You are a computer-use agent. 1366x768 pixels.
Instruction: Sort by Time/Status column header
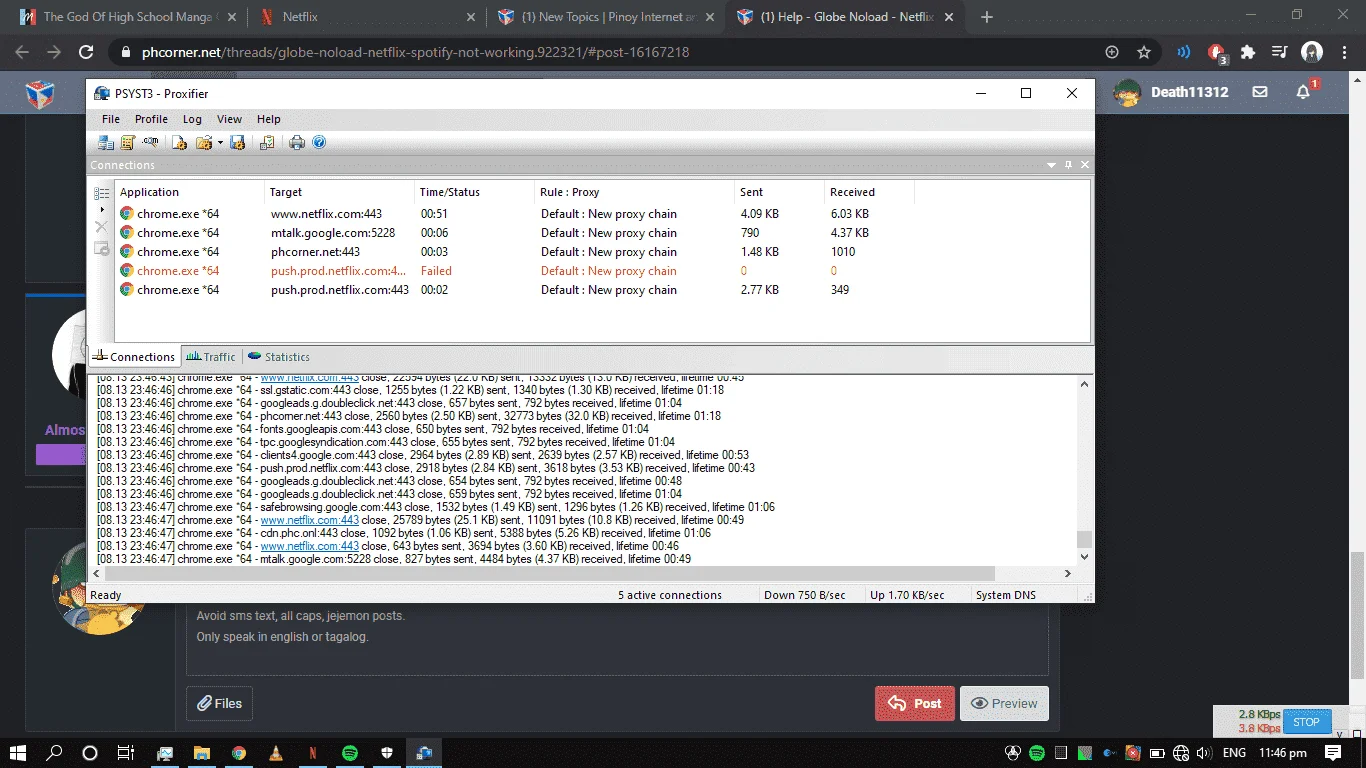coord(475,192)
